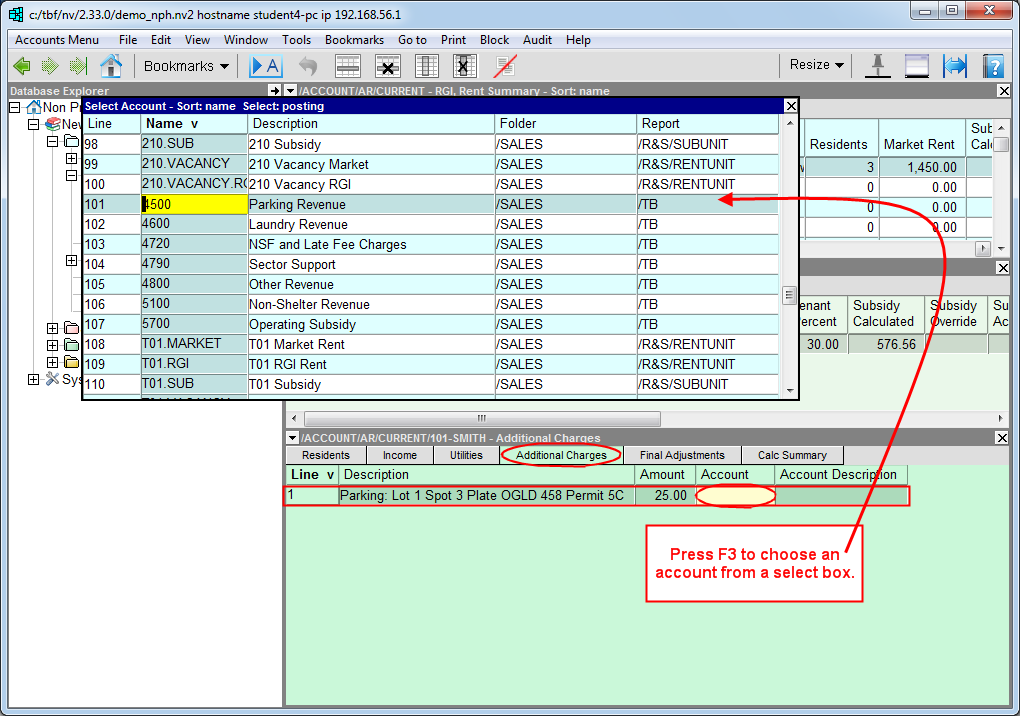Expand the yellow folder tree node
Image resolution: width=1020 pixels, height=716 pixels.
53,361
